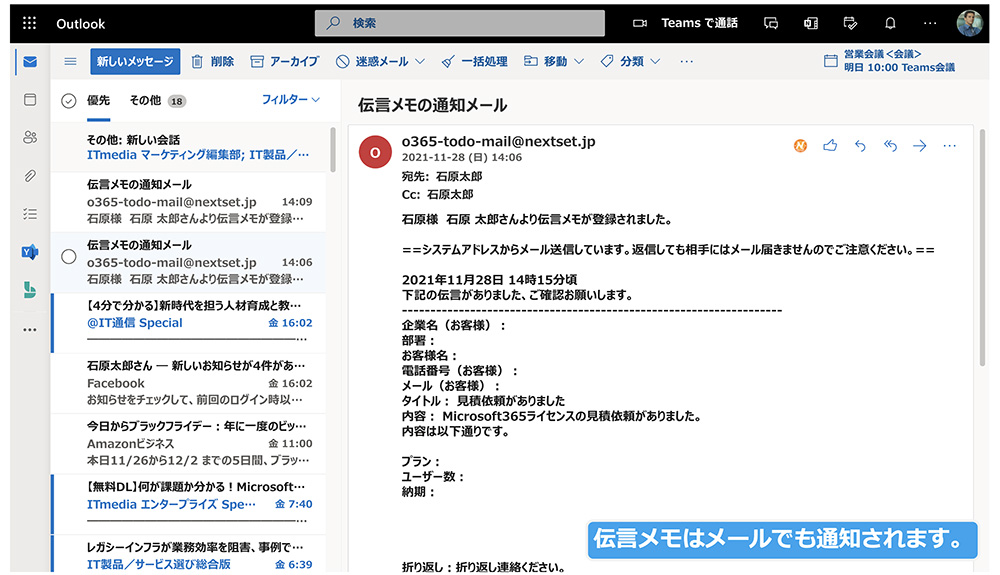
Task: Show more apps with sidebar ellipsis
Action: 30,330
